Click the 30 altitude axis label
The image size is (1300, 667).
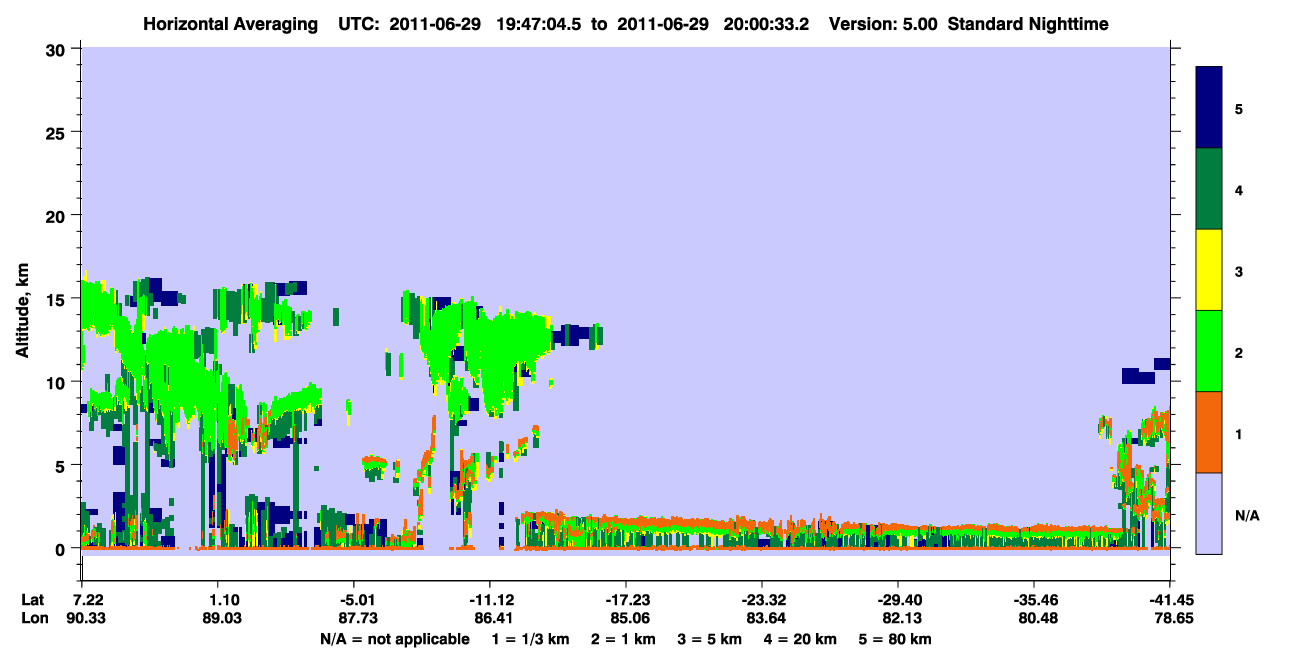(x=59, y=49)
